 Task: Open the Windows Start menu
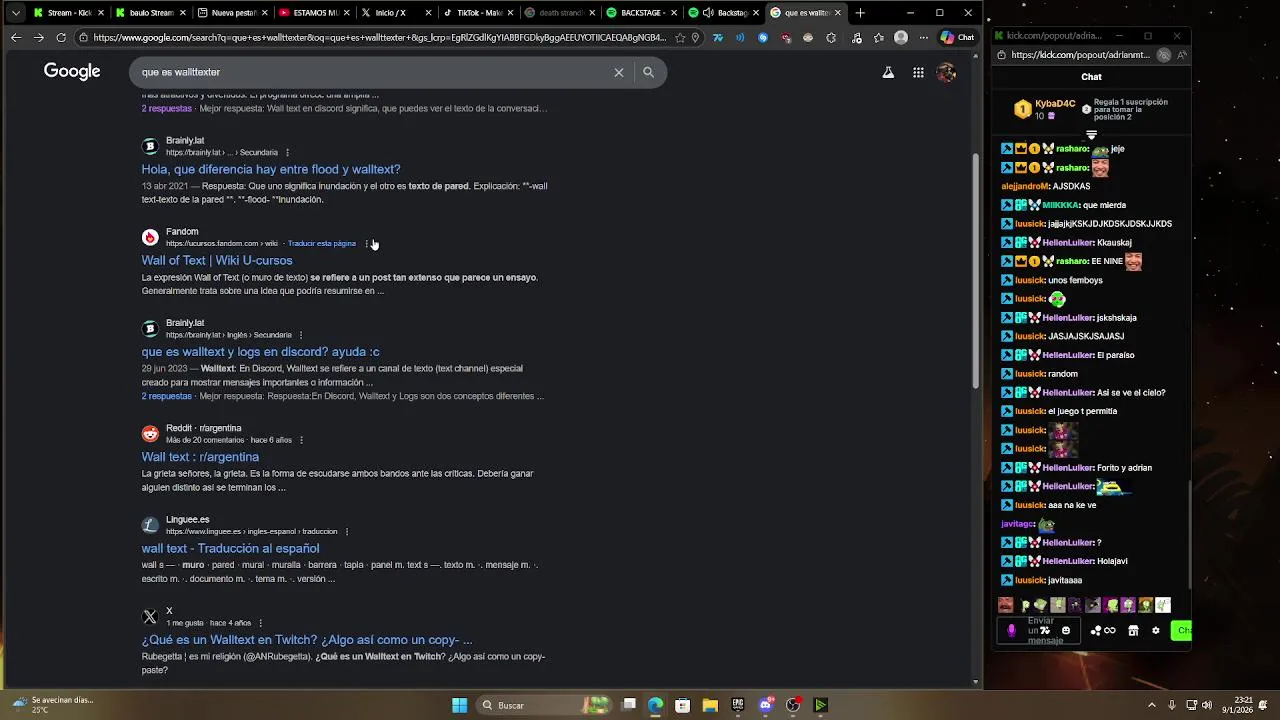[459, 705]
